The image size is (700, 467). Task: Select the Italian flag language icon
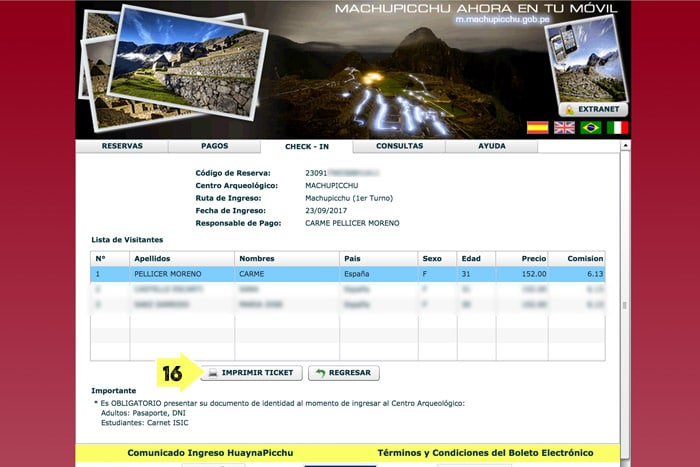(617, 128)
